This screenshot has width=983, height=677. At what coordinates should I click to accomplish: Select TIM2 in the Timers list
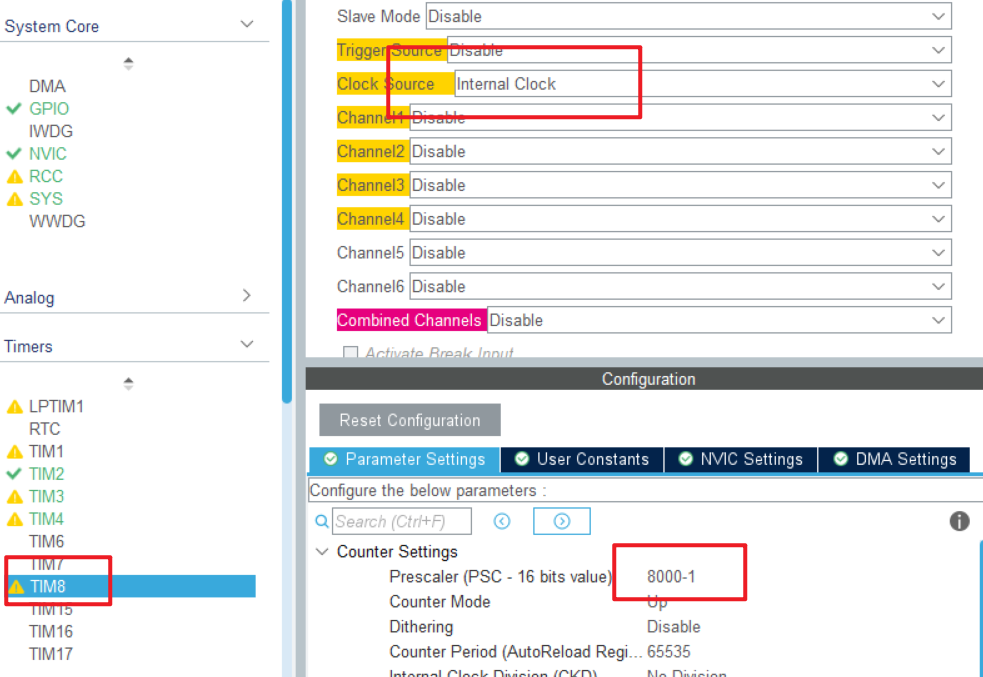[46, 474]
